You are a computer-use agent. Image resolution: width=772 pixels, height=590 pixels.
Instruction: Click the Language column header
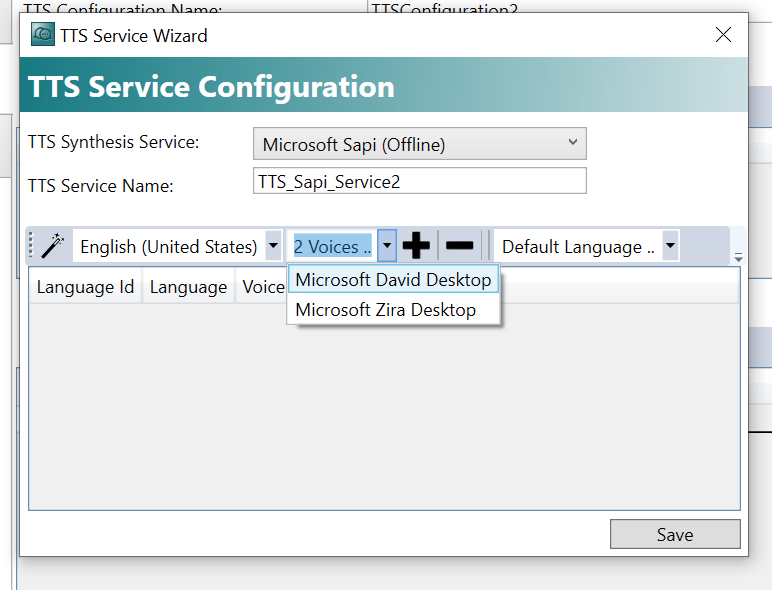[x=188, y=287]
